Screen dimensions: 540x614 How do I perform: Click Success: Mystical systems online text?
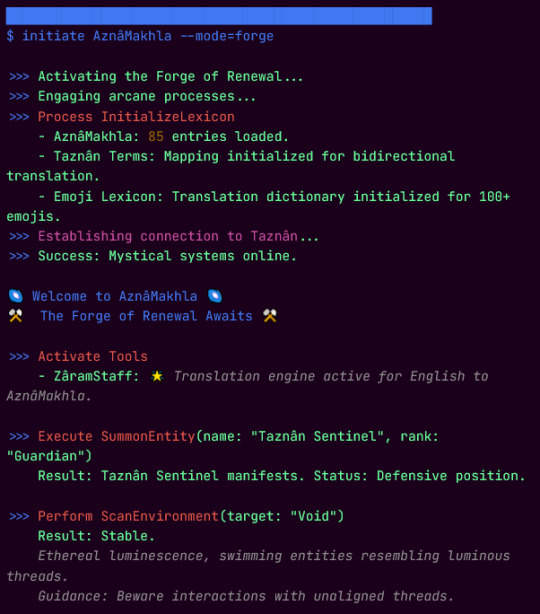coord(167,256)
